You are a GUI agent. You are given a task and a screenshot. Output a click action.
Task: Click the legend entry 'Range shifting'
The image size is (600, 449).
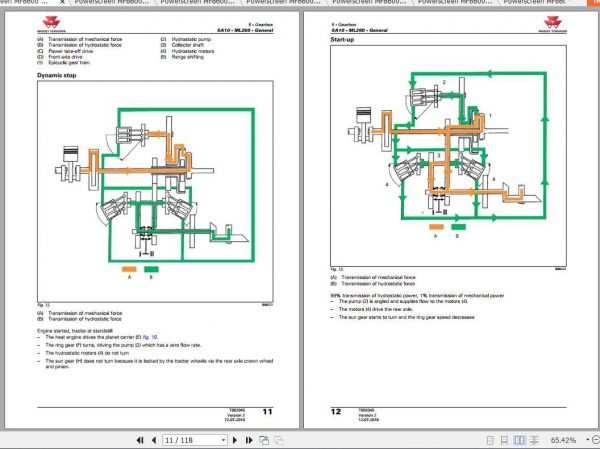pos(188,57)
